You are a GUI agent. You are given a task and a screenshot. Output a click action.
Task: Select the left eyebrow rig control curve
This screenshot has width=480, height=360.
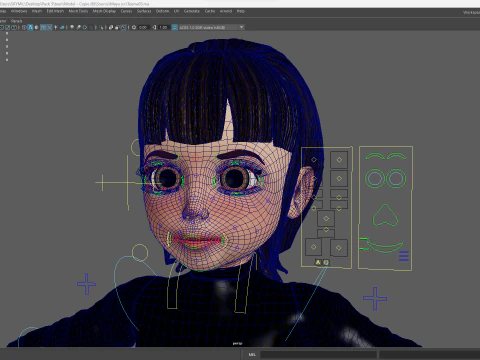tap(375, 156)
